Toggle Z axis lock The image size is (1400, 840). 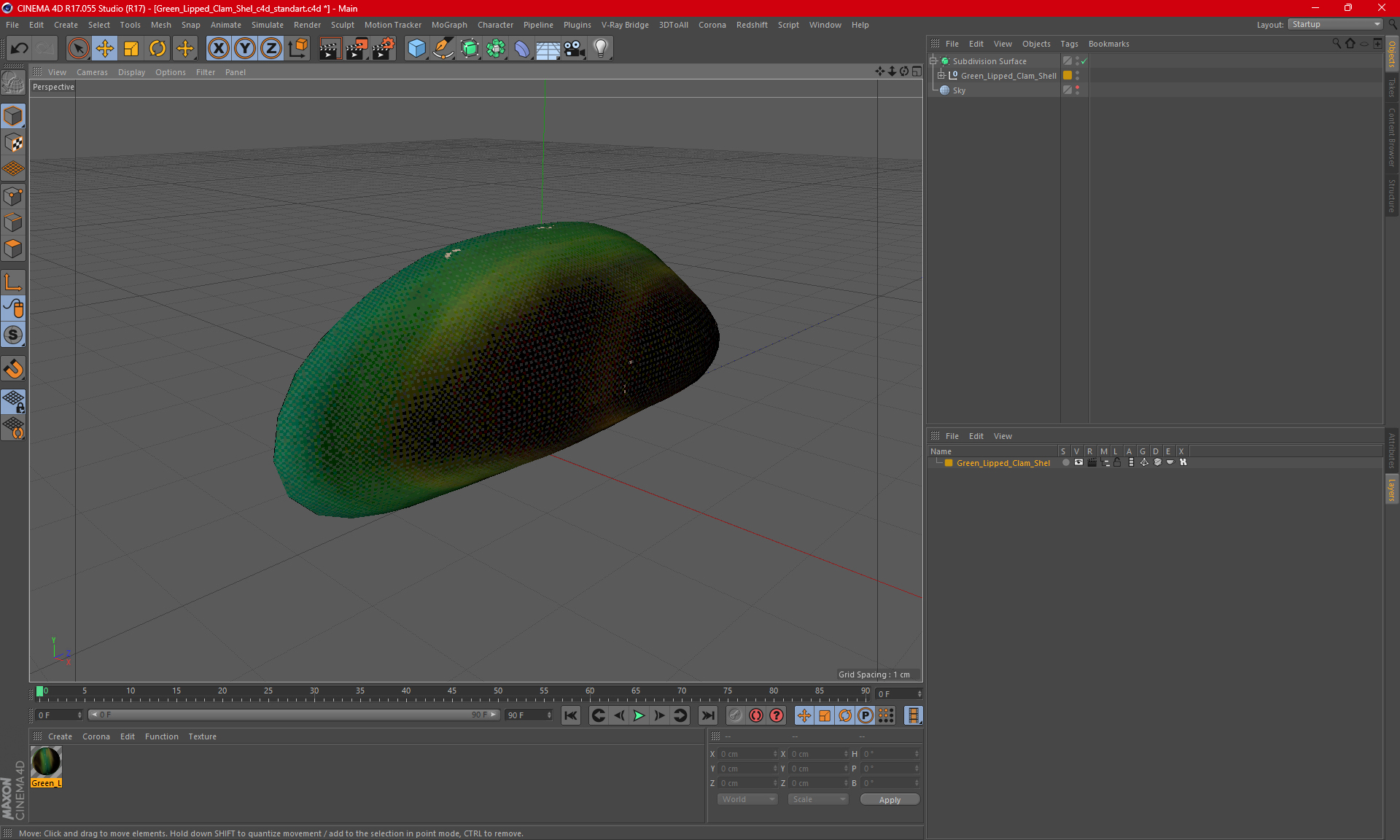coord(271,48)
